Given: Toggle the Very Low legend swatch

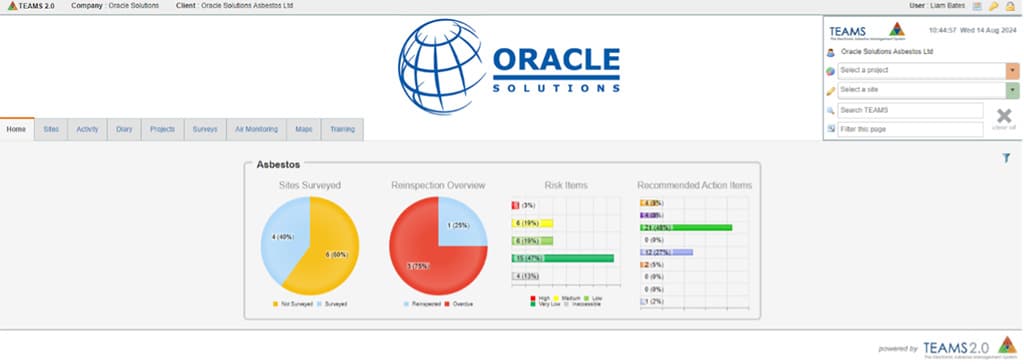Looking at the screenshot, I should (x=534, y=305).
